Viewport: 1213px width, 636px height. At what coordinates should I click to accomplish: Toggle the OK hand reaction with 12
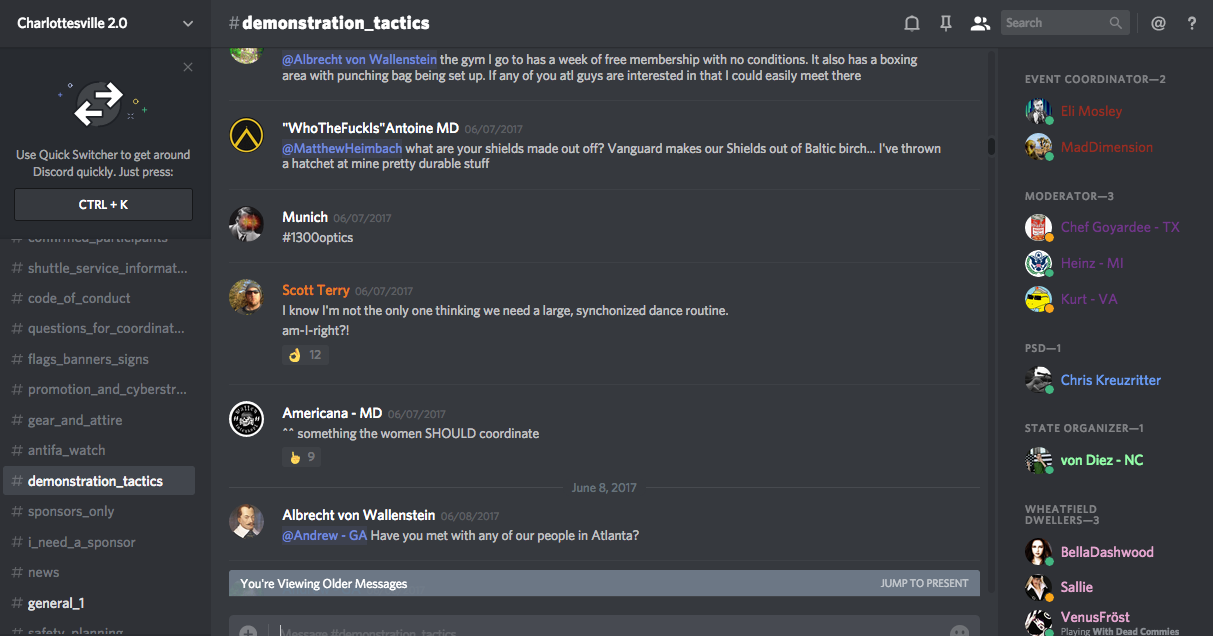coord(305,354)
